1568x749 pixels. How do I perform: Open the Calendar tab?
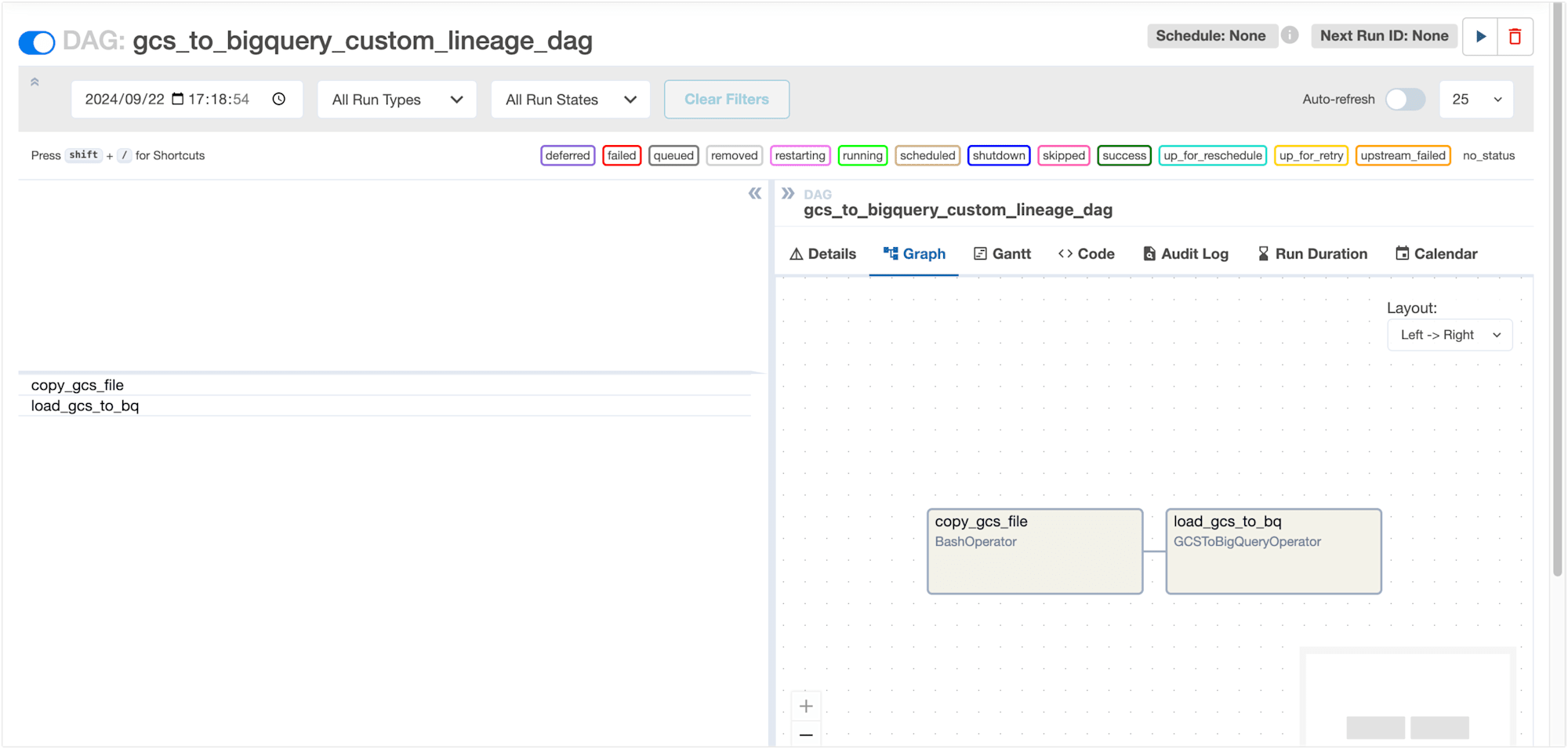click(x=1436, y=253)
